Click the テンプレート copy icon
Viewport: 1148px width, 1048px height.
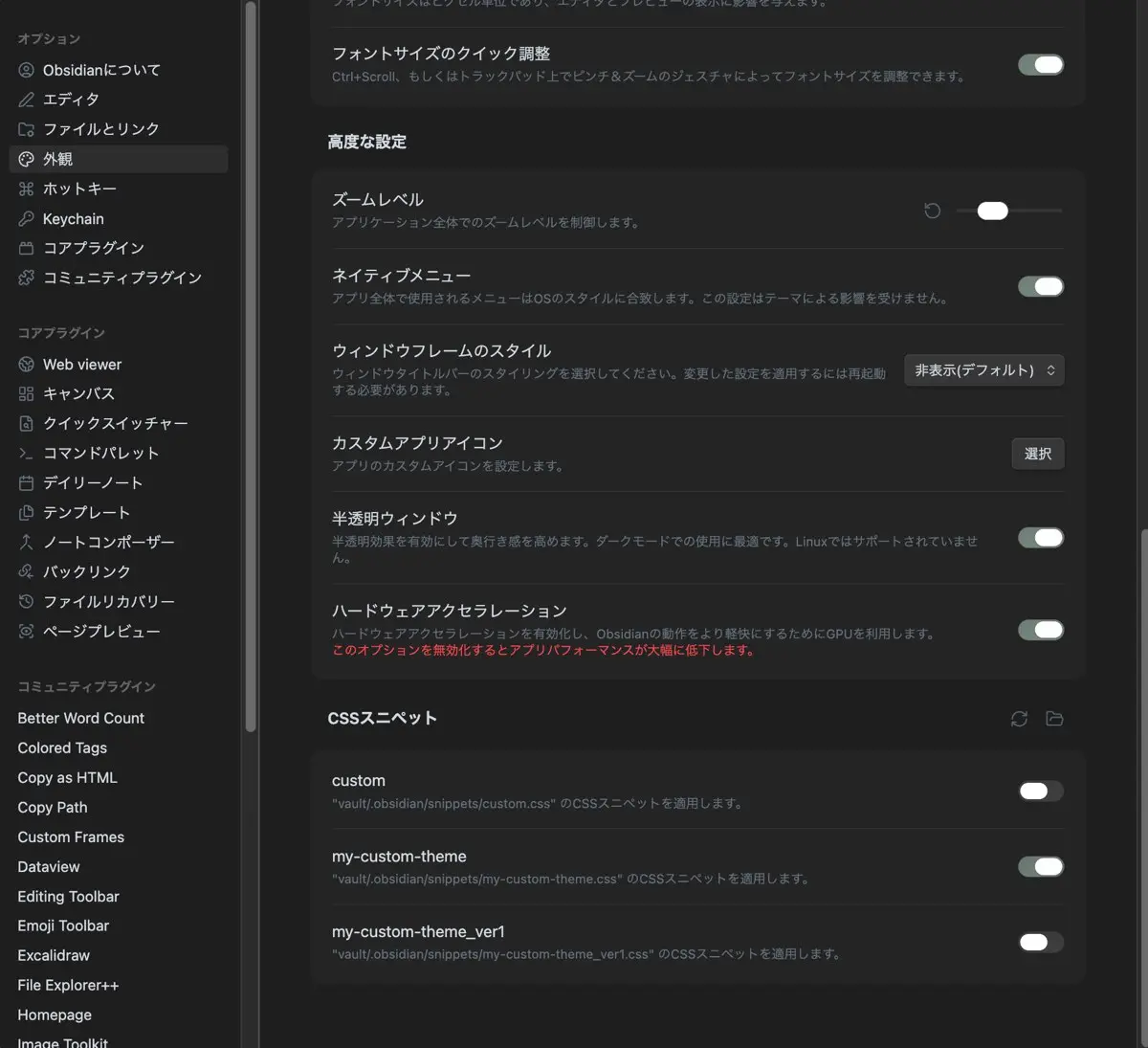(x=26, y=512)
